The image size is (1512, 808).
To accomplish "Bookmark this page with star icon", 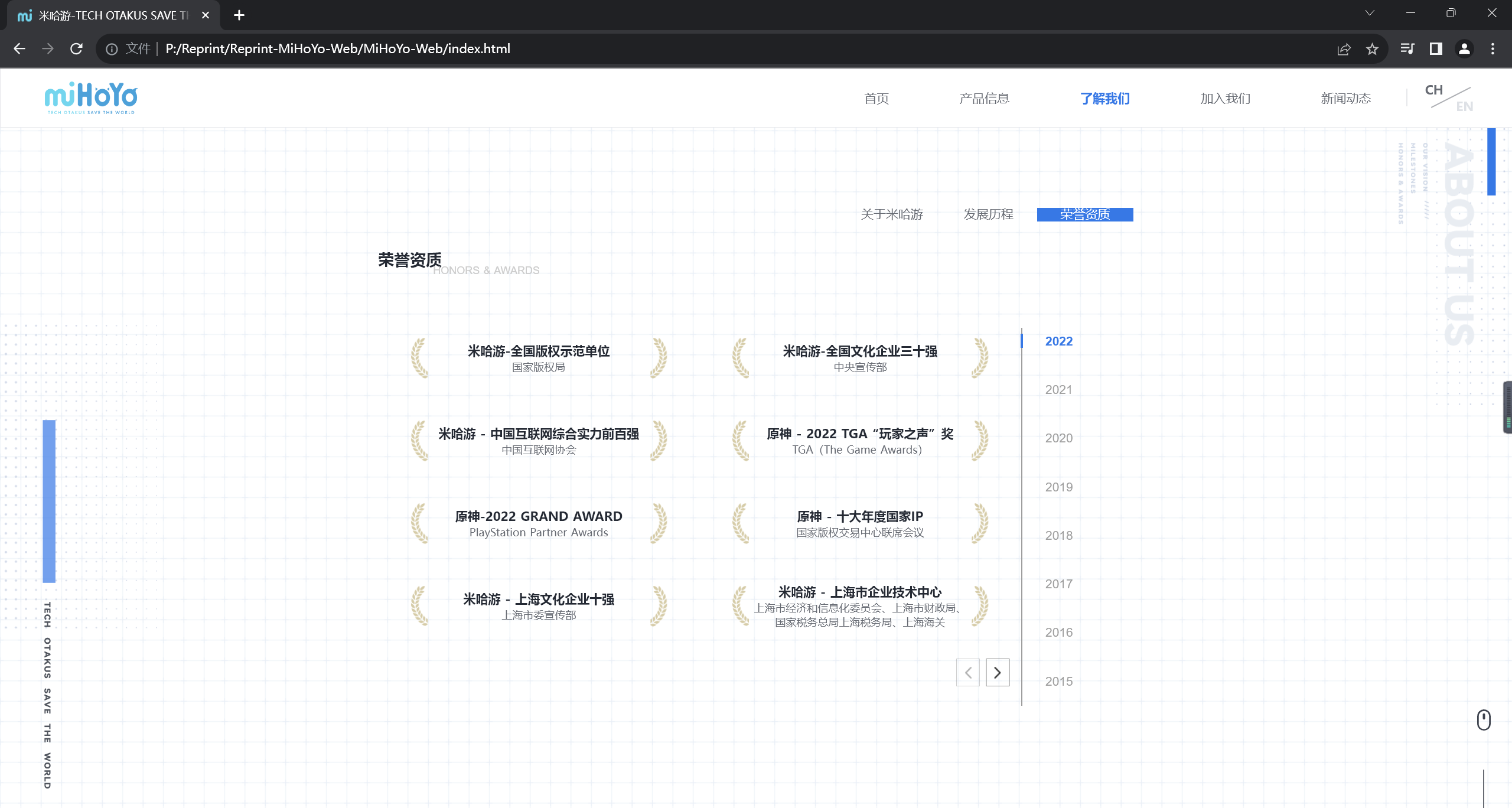I will 1372,49.
